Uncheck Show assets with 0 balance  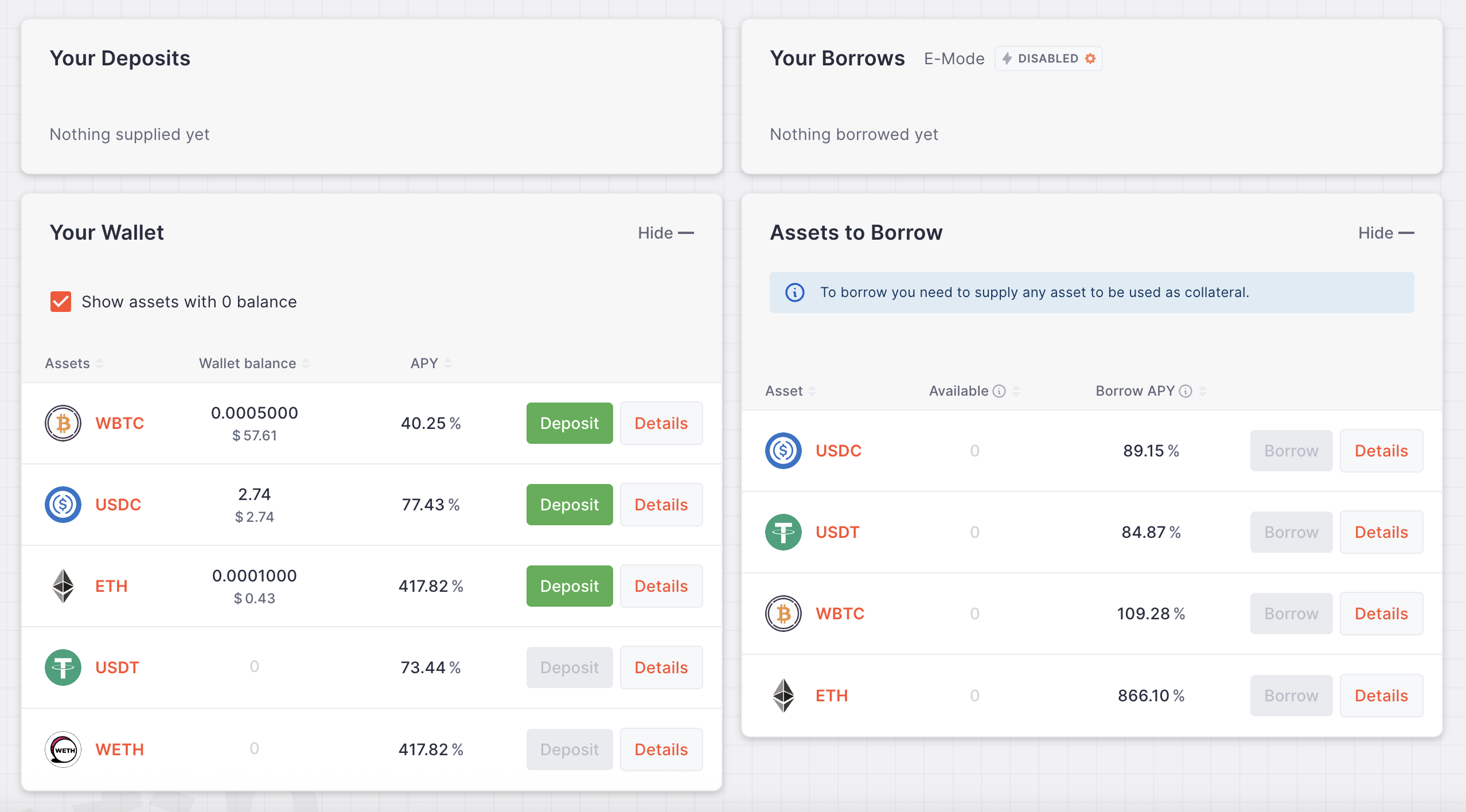pos(61,302)
